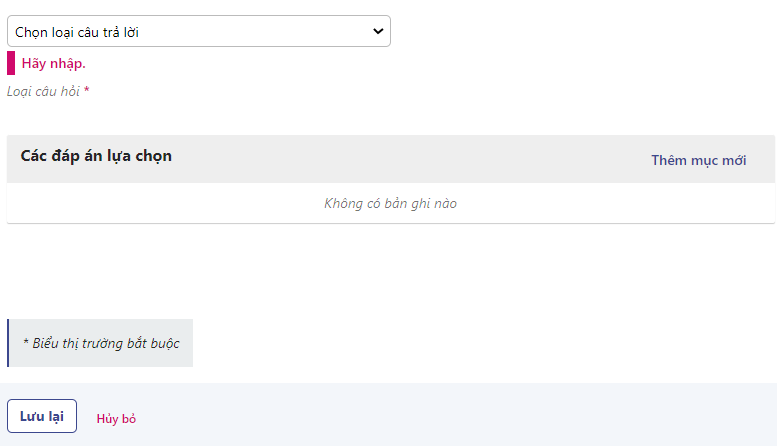Open the "Chọn loại câu trả lời" dropdown
The image size is (777, 446).
[x=198, y=31]
